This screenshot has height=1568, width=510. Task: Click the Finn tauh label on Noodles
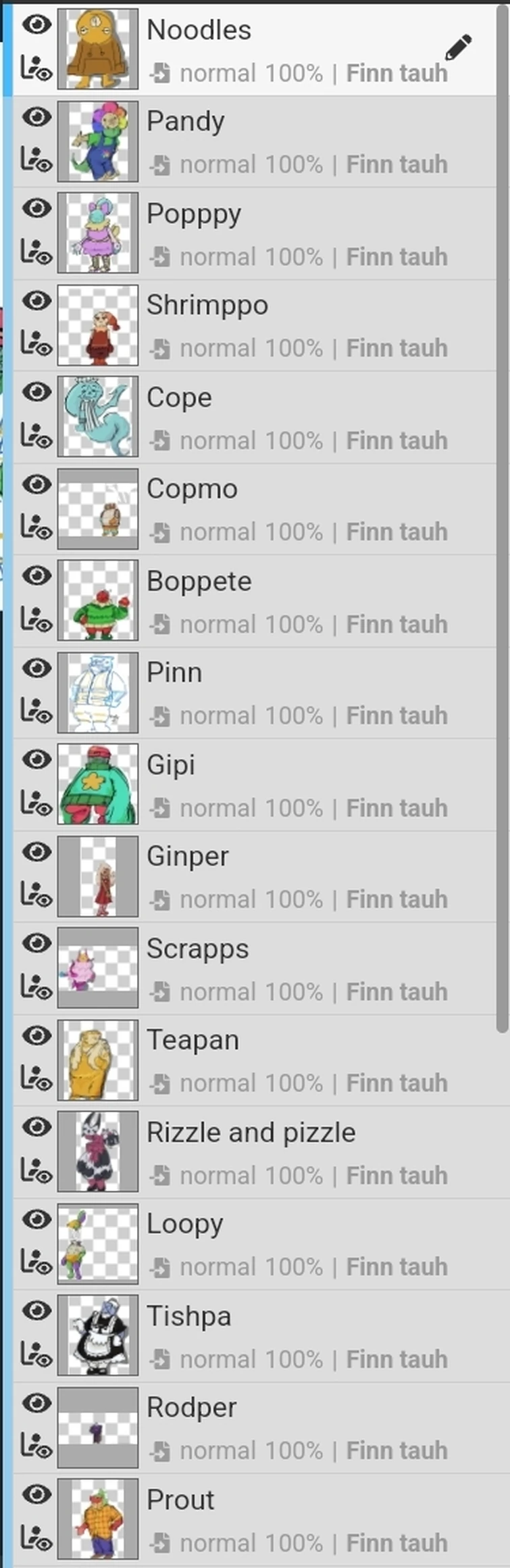[397, 73]
